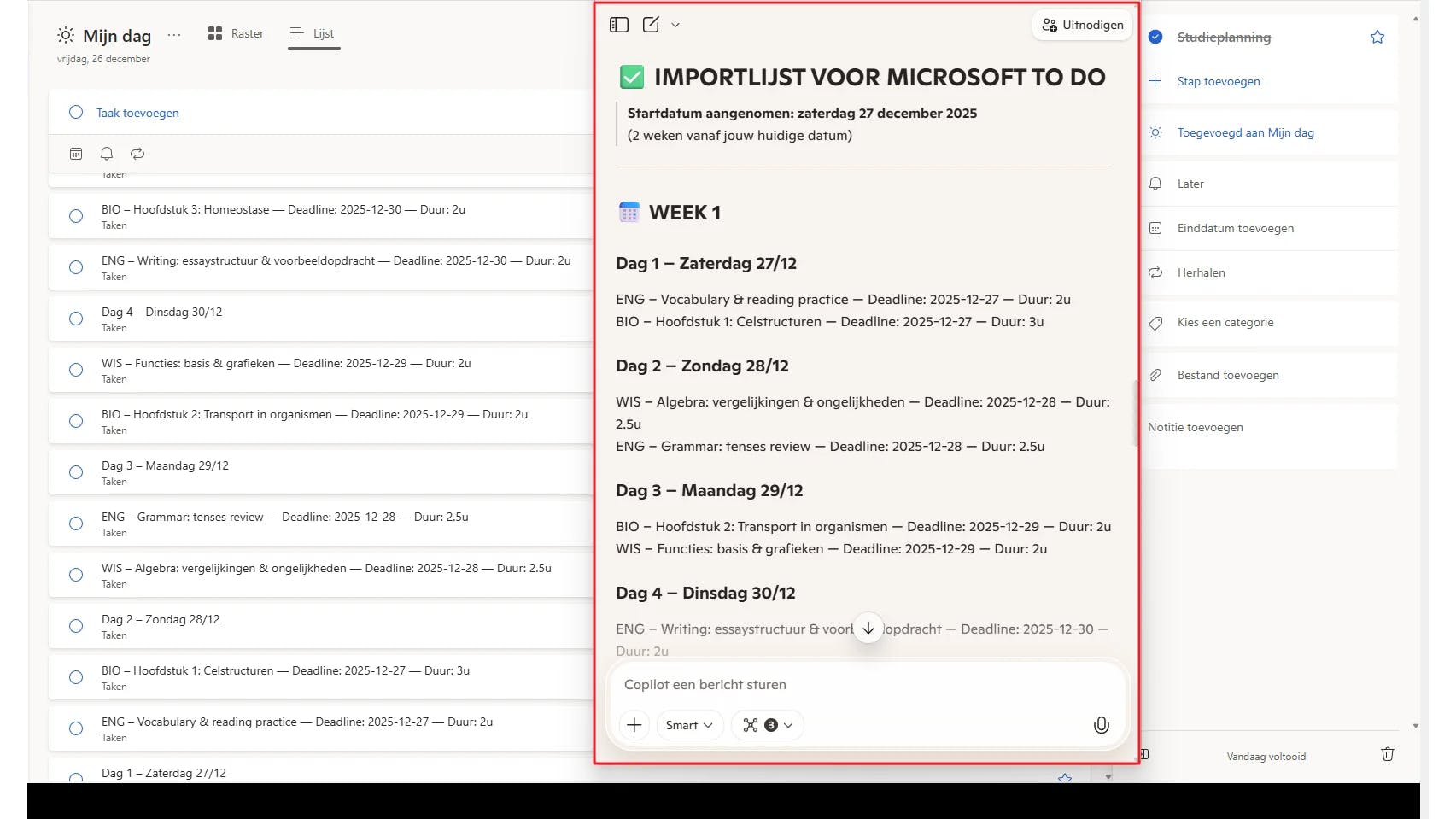Click the Copilot panel vertical scrollbar thumb
Viewport: 1456px width, 819px height.
[x=1136, y=414]
